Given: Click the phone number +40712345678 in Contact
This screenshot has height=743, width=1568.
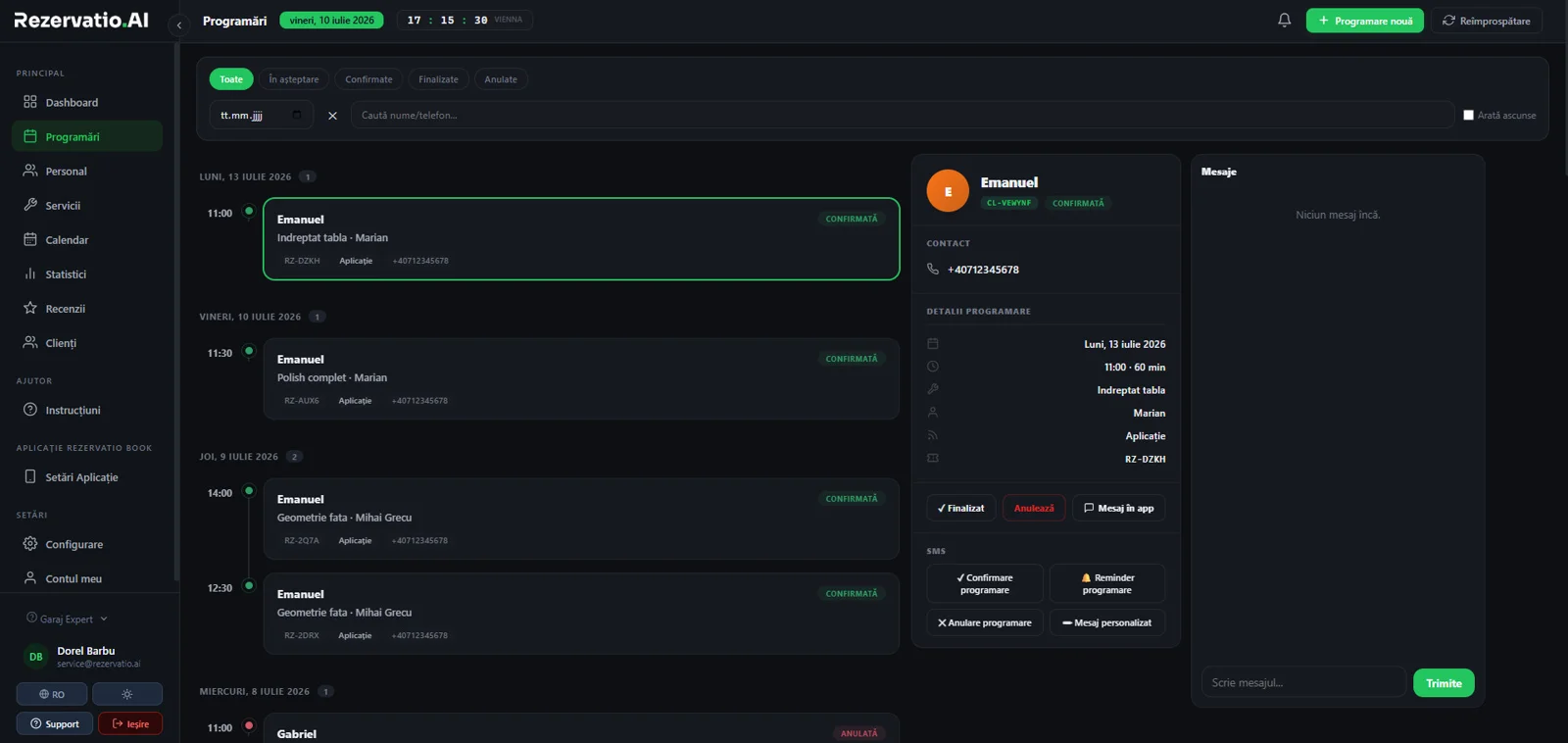Looking at the screenshot, I should point(983,270).
